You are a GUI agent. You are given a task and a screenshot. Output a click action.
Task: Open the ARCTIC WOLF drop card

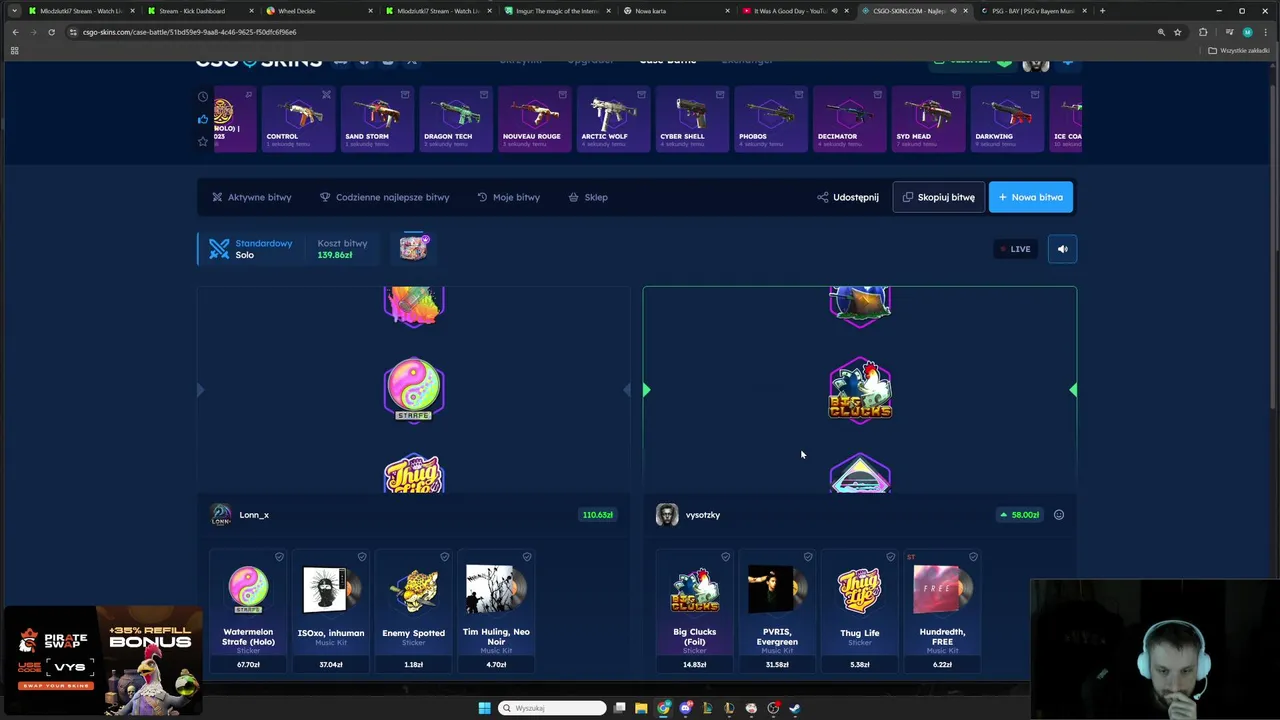point(614,119)
